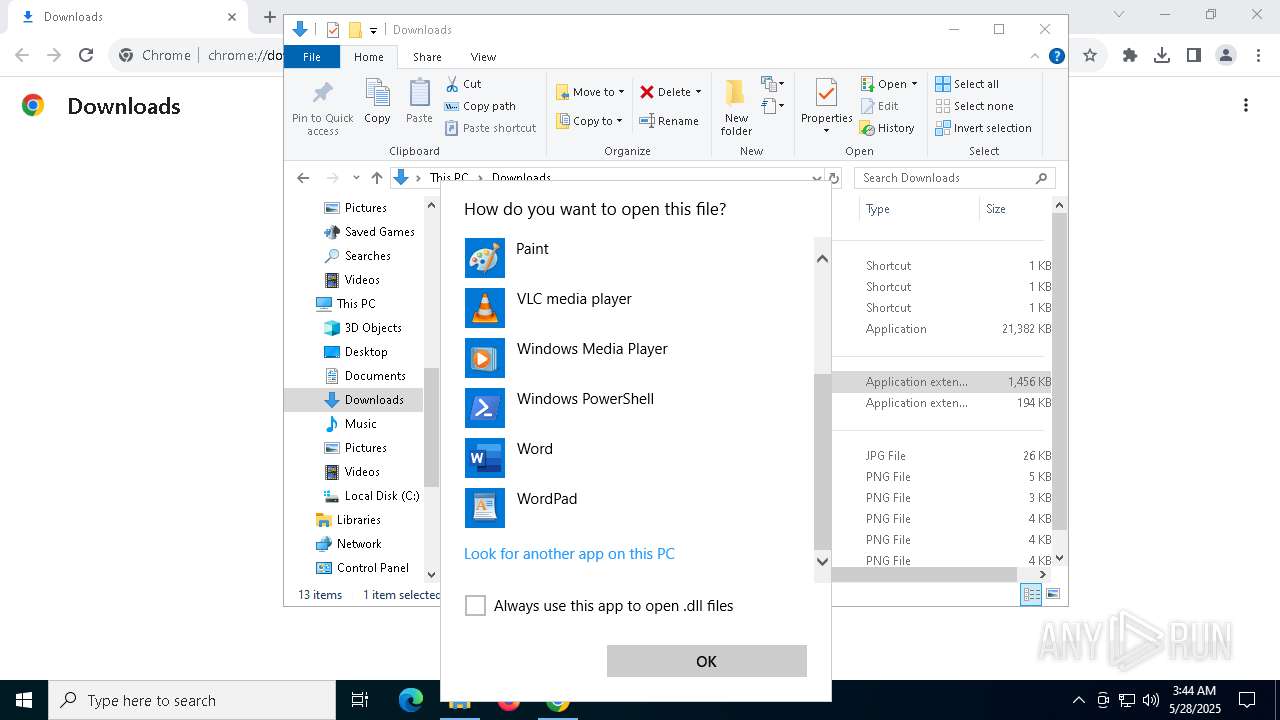Click the Cut scissors command
The height and width of the screenshot is (720, 1280).
point(463,84)
